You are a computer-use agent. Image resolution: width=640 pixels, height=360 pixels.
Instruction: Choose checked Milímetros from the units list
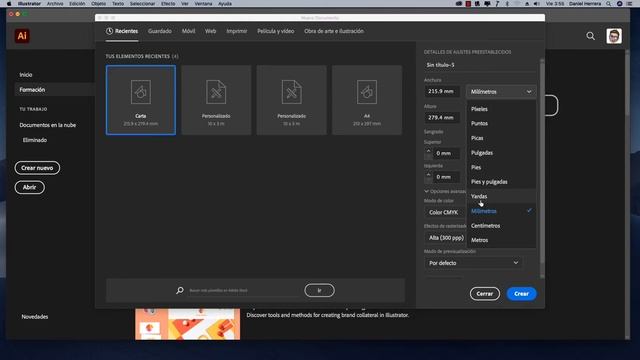point(501,211)
